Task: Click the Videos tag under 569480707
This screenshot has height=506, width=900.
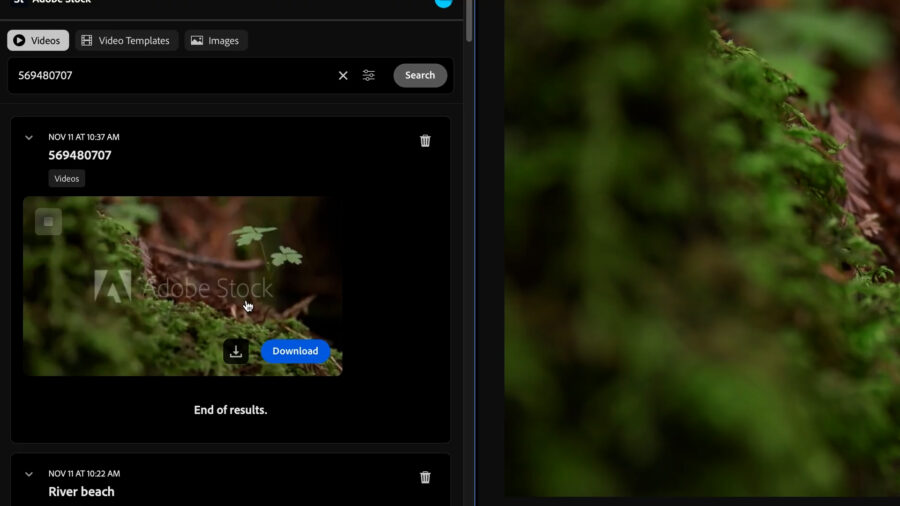Action: point(67,179)
